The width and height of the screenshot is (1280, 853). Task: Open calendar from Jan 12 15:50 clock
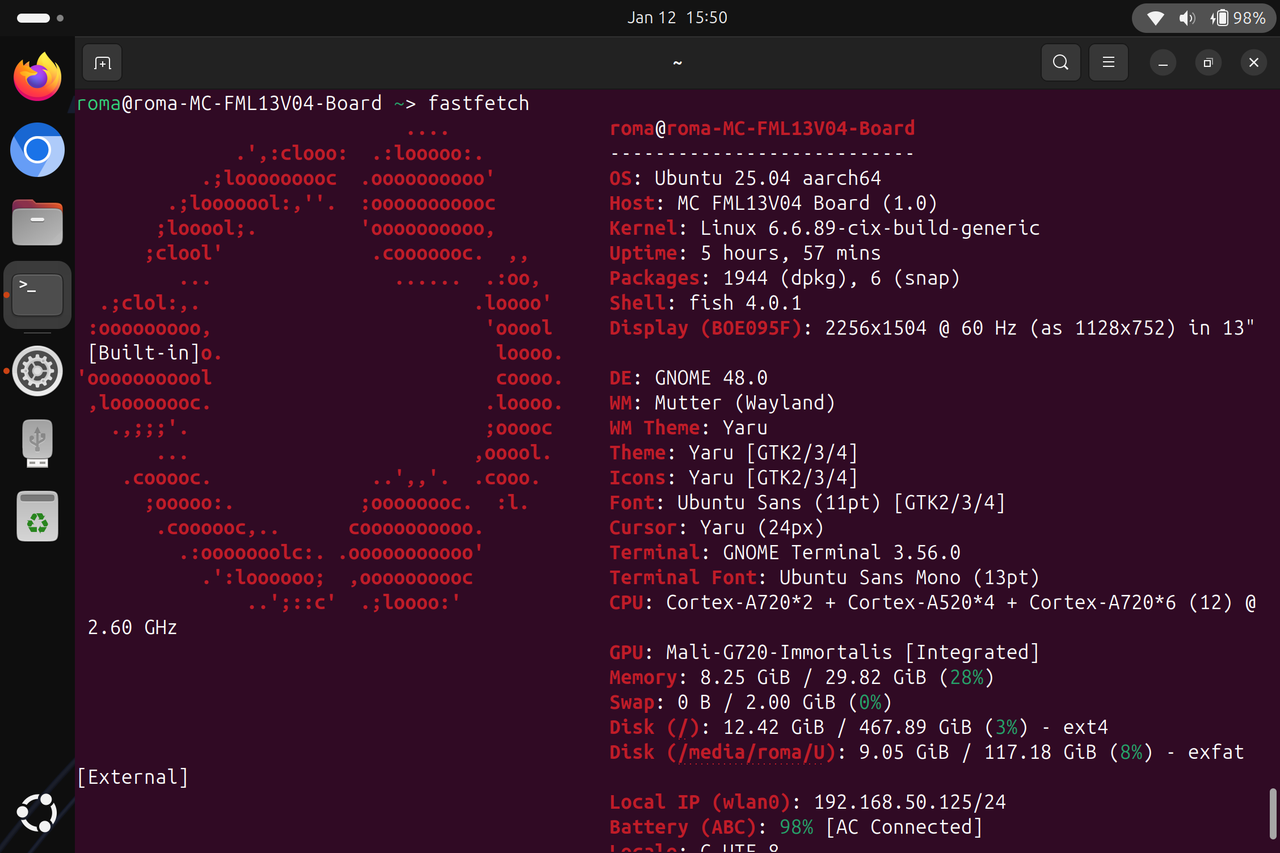677,18
